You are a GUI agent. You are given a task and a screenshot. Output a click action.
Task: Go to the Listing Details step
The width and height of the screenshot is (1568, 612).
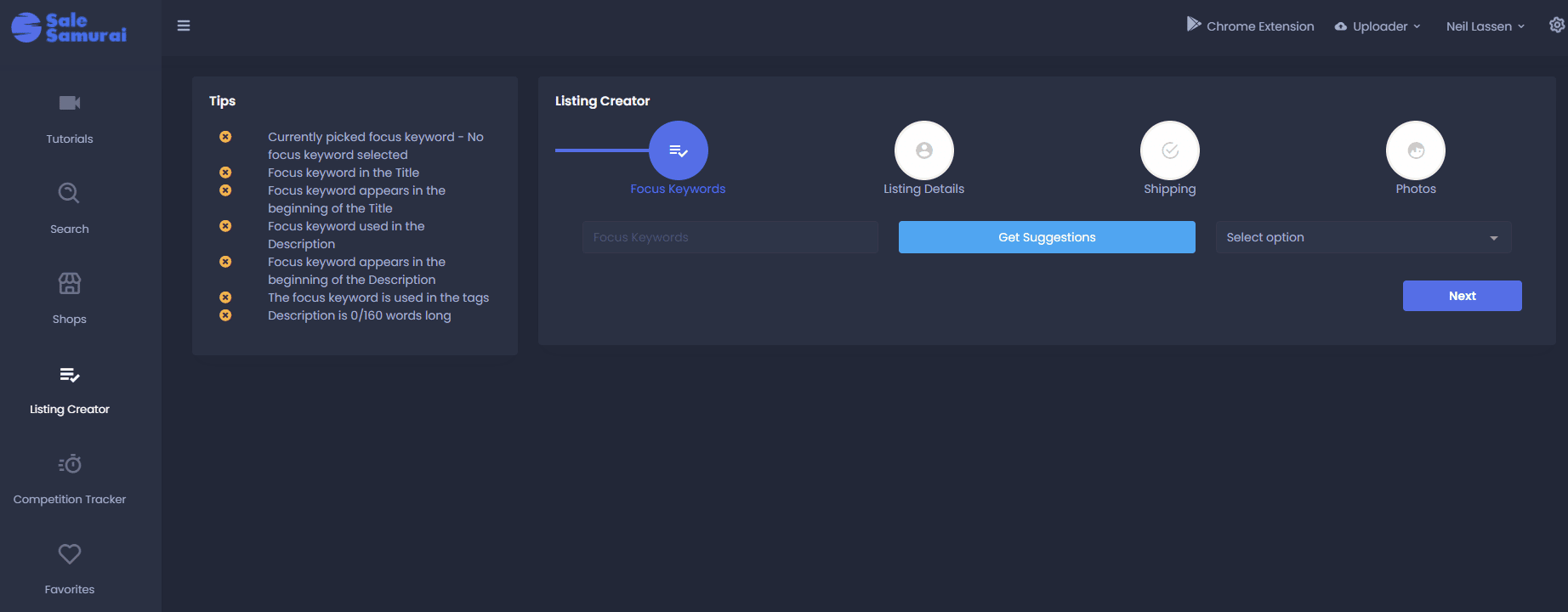[x=924, y=150]
